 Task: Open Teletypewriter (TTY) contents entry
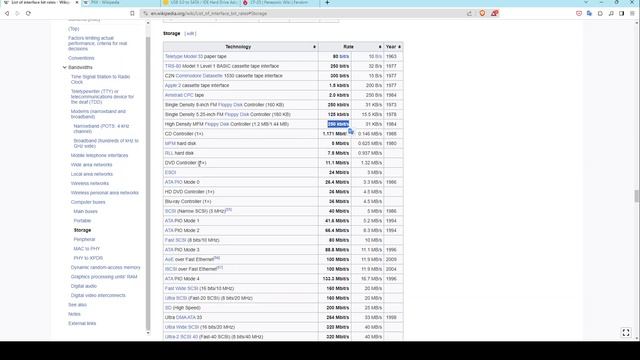pyautogui.click(x=102, y=97)
